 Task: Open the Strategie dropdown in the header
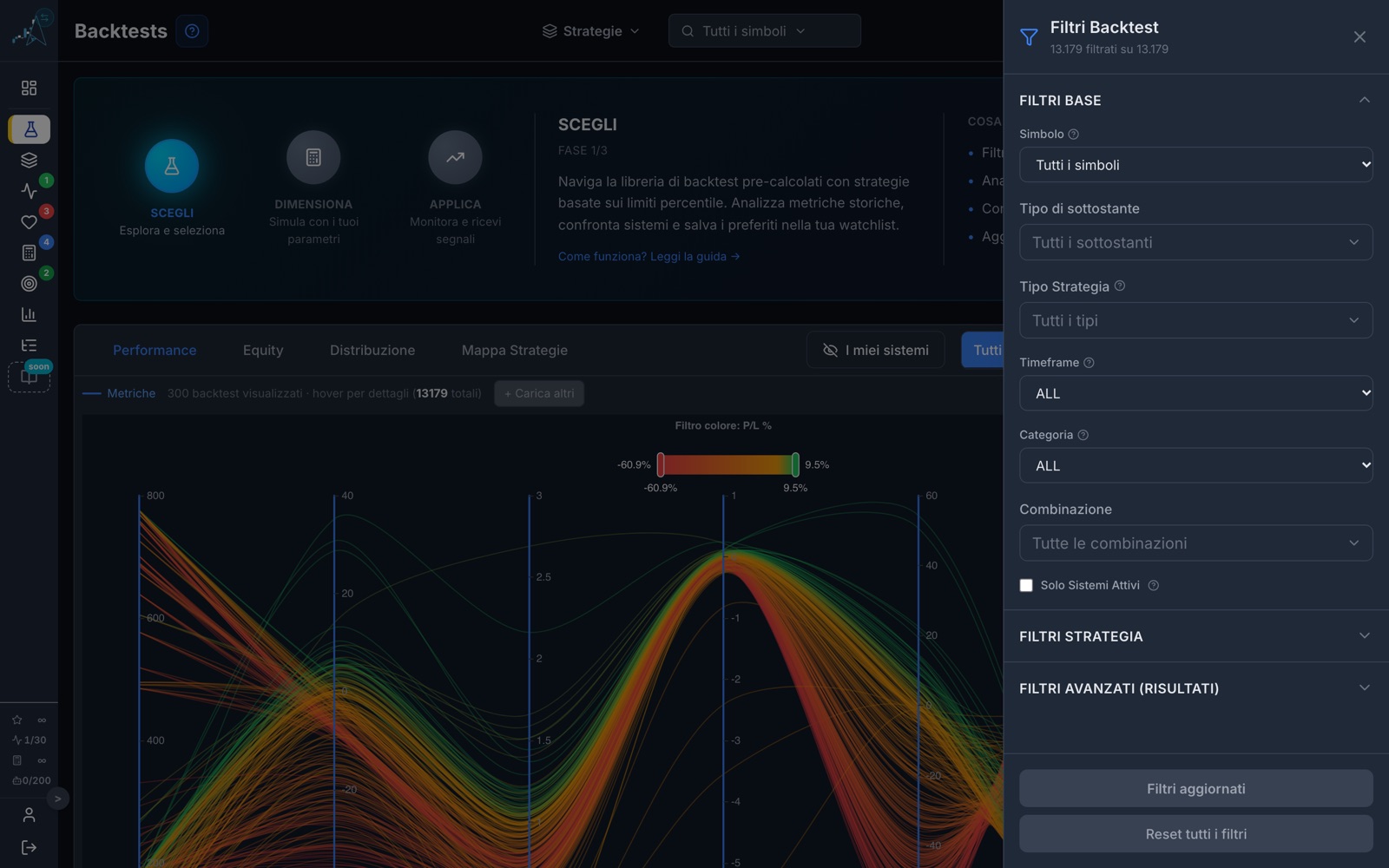tap(591, 31)
